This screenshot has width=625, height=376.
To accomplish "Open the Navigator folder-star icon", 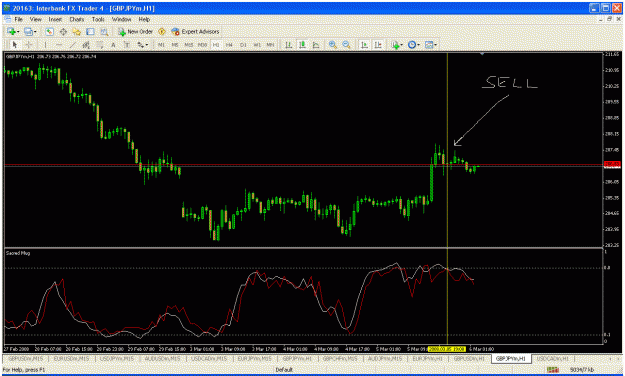I will [x=77, y=31].
